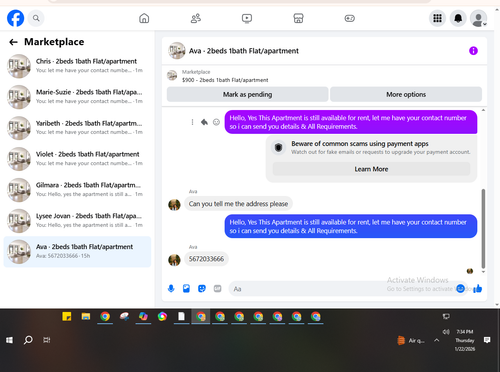Go back using Marketplace arrow
The height and width of the screenshot is (372, 500).
[13, 42]
